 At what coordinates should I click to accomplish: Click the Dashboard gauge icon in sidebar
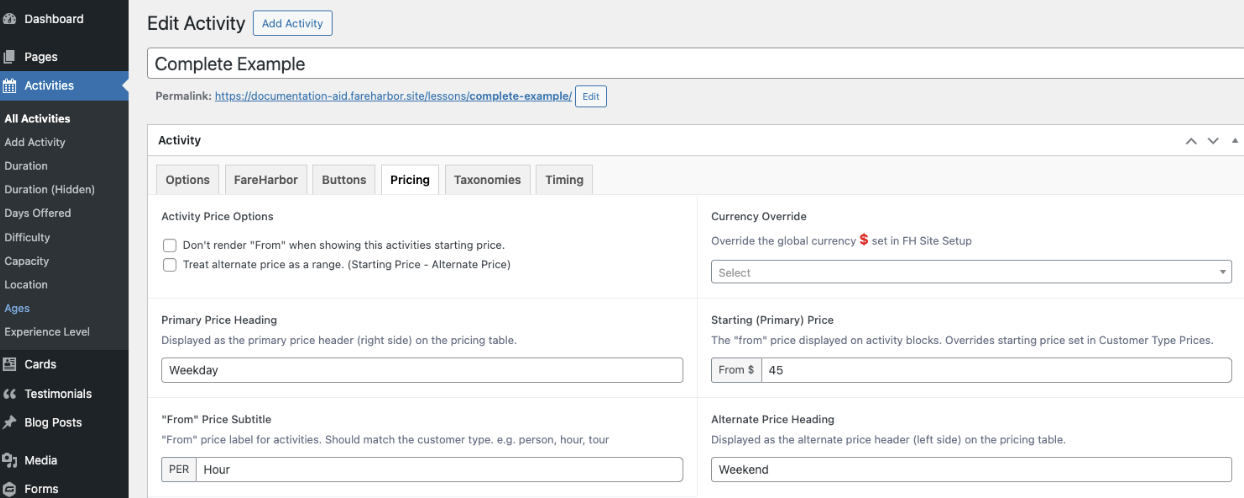click(8, 19)
